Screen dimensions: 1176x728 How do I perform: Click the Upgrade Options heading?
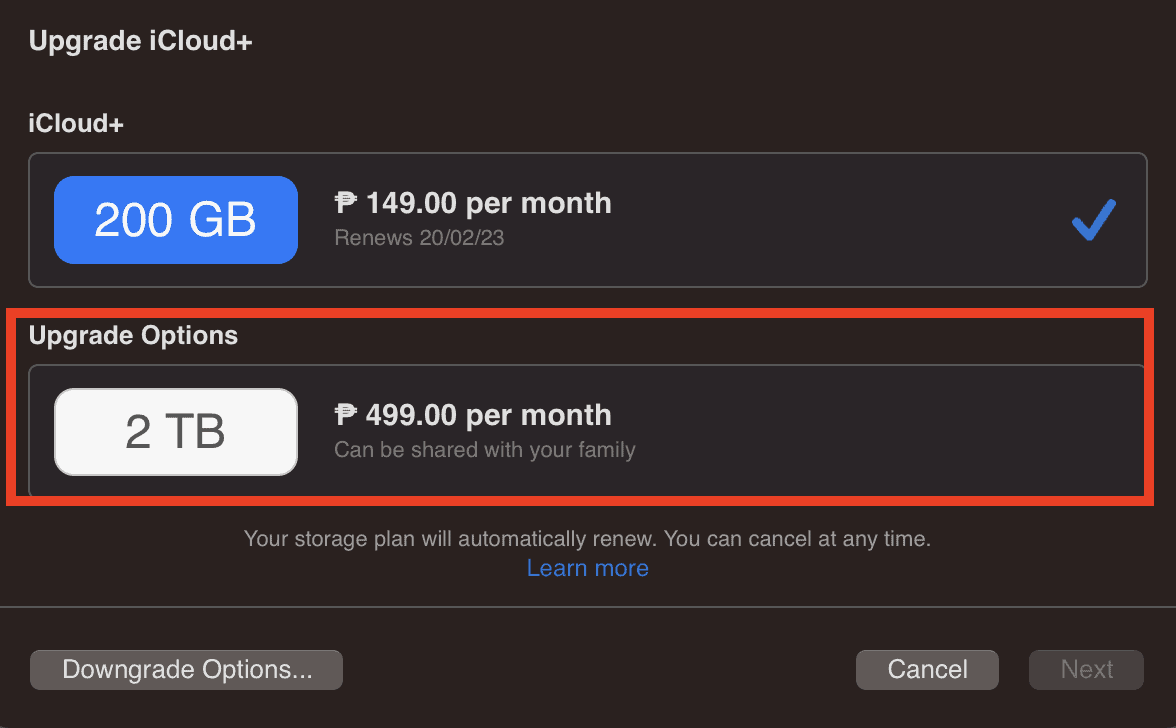coord(134,335)
